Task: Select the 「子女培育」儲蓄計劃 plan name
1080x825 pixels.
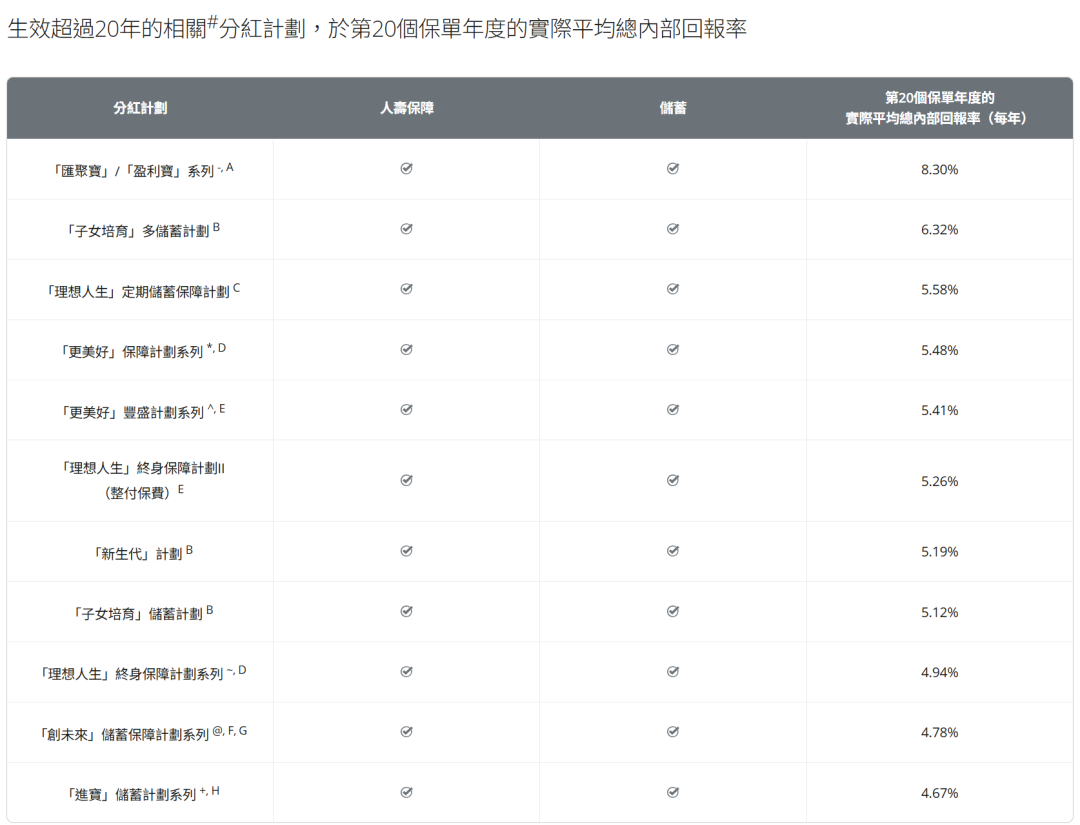Action: click(141, 612)
